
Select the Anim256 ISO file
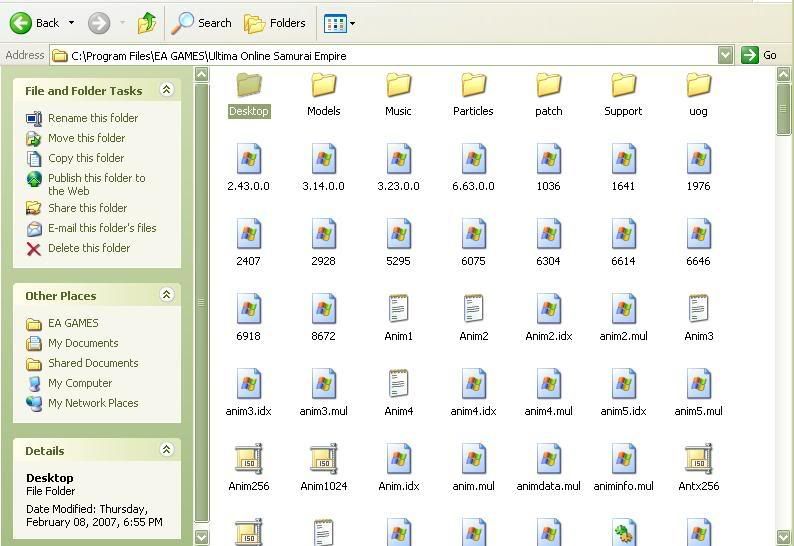click(x=249, y=468)
